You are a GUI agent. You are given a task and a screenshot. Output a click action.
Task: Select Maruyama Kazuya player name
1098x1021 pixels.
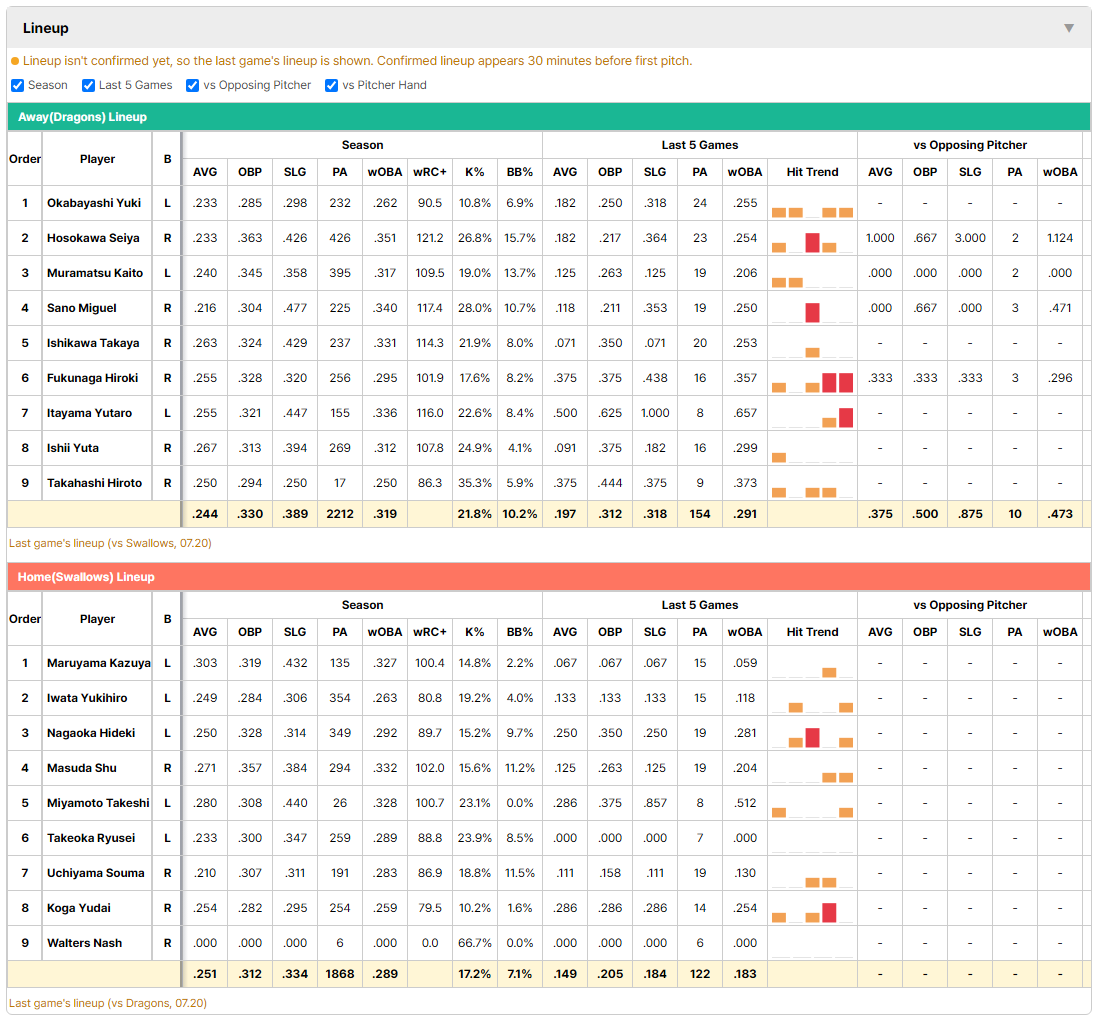point(99,663)
